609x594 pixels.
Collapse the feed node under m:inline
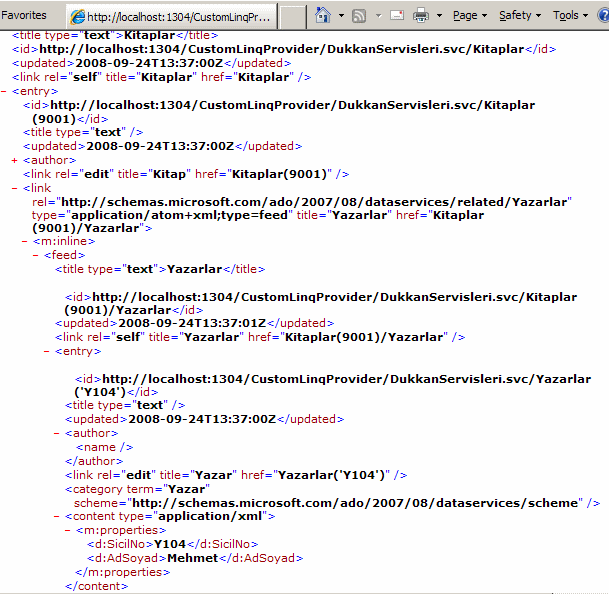[x=36, y=255]
